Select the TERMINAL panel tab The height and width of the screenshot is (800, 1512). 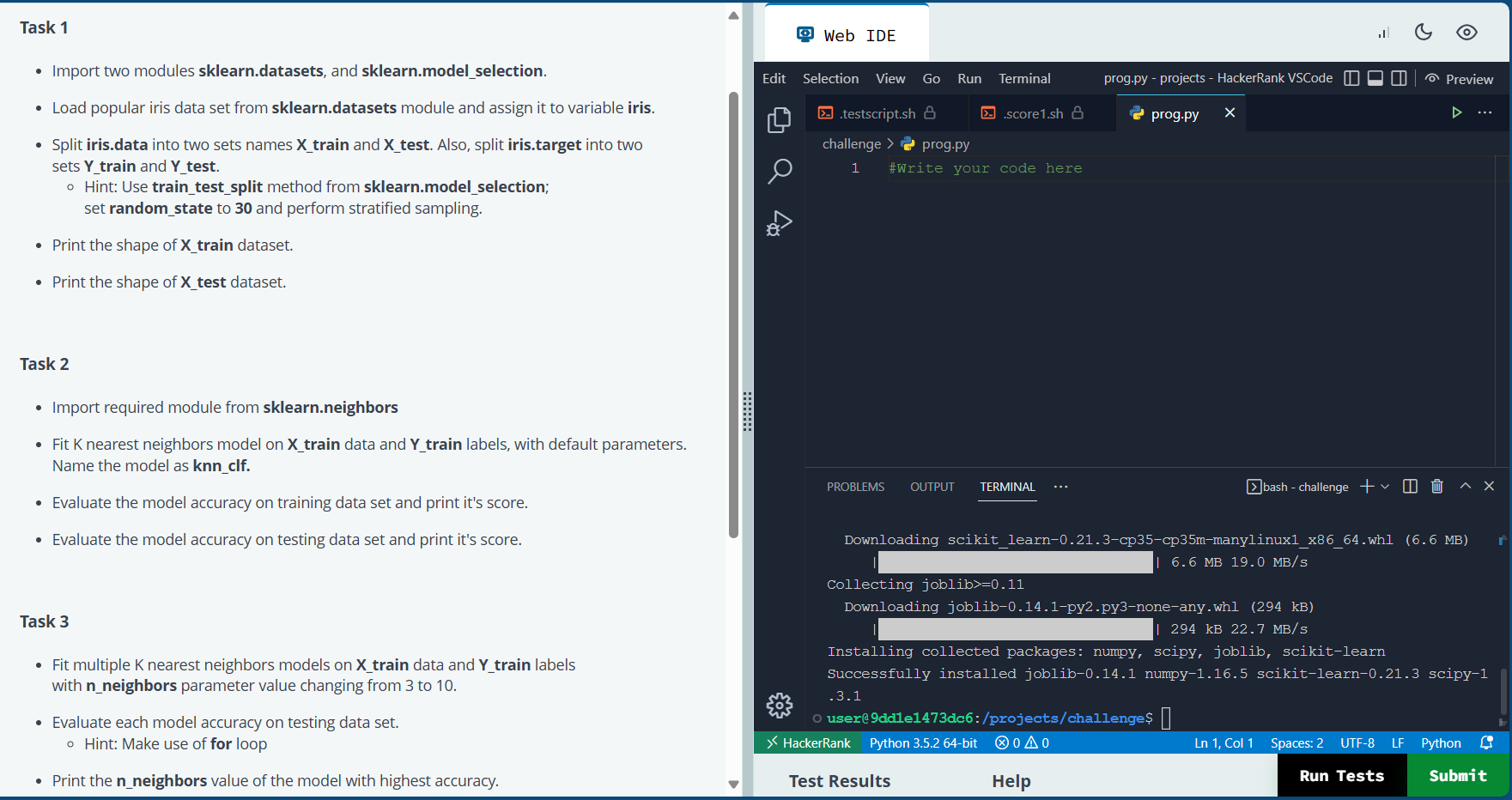1007,487
